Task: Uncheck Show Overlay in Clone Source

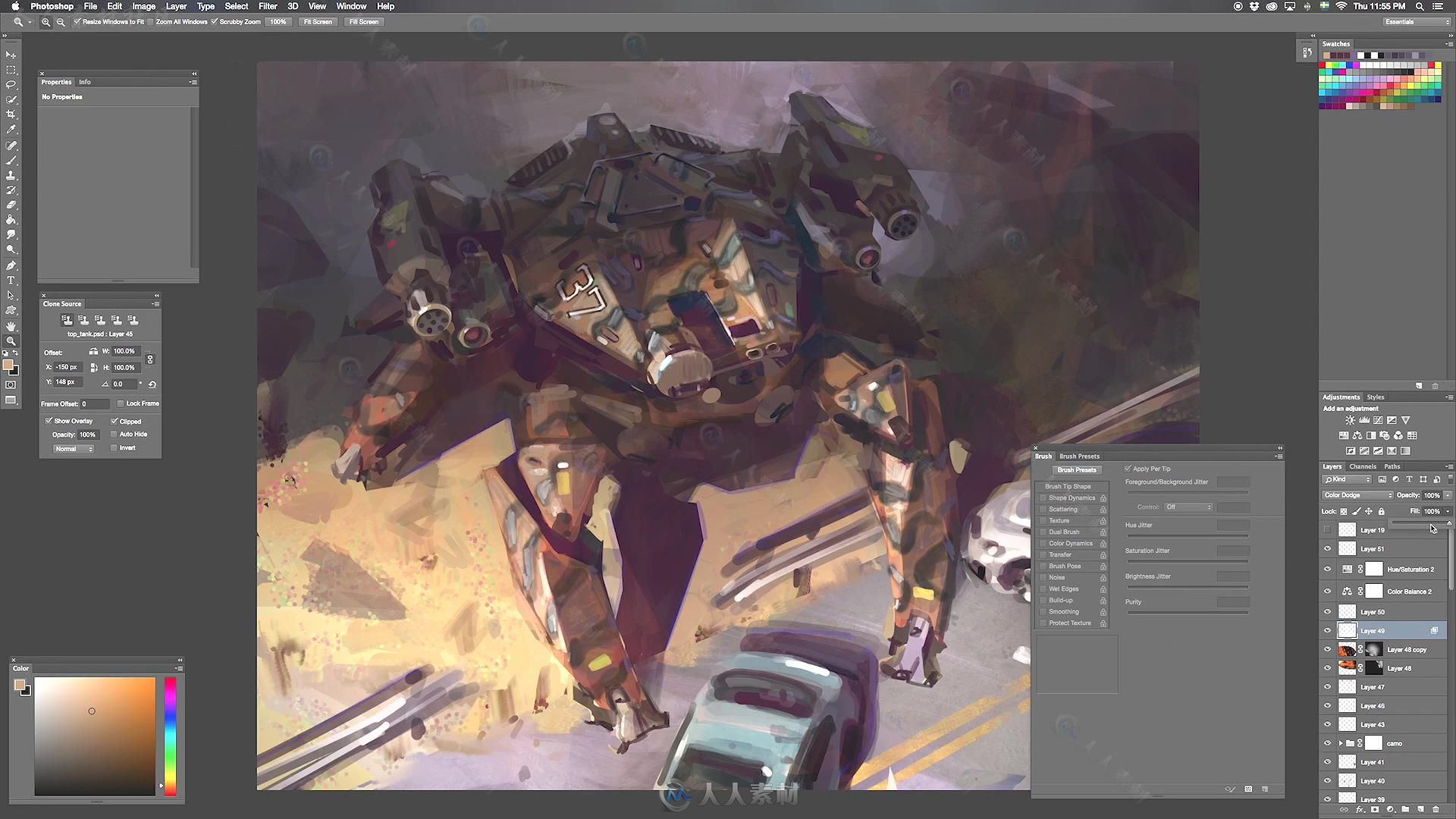Action: tap(49, 421)
